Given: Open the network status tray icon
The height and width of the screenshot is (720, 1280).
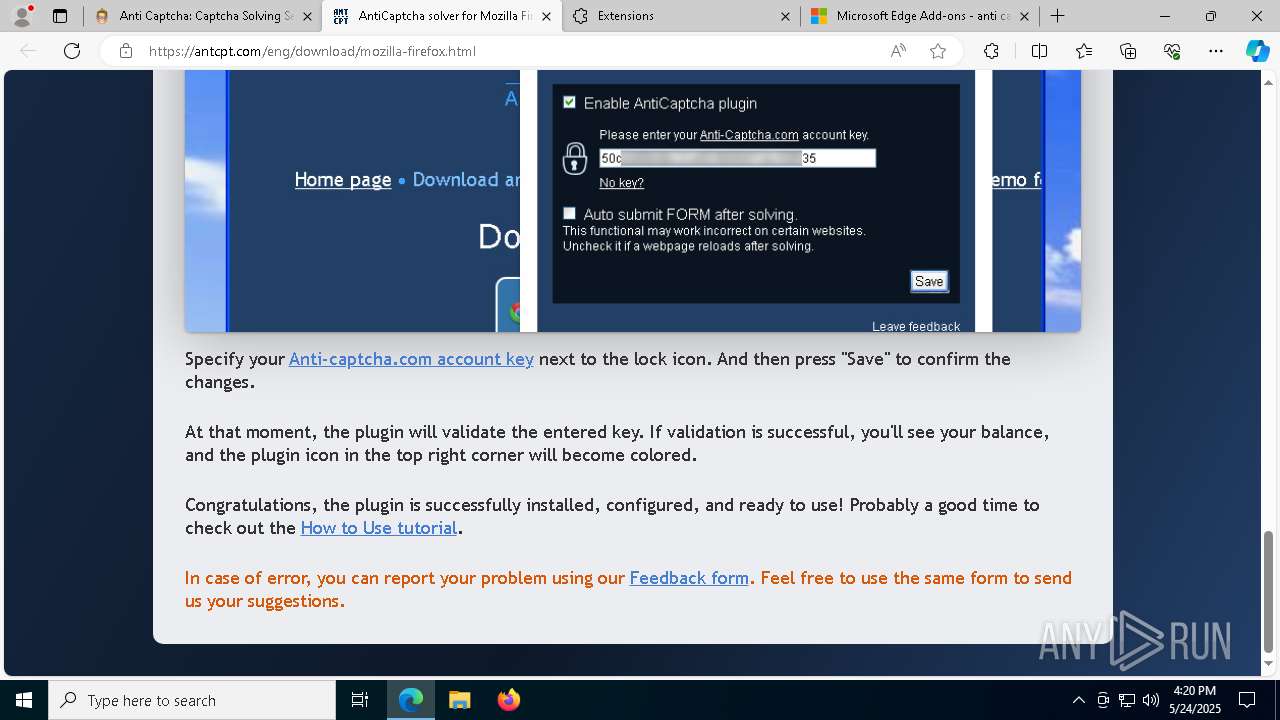Looking at the screenshot, I should 1127,700.
